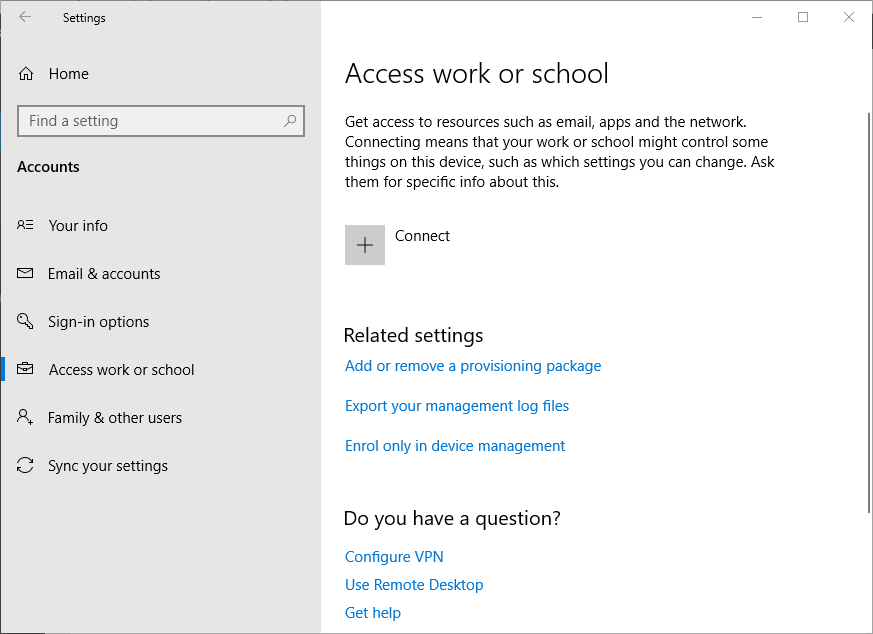This screenshot has height=634, width=873.
Task: Click the Family & other users icon
Action: point(25,417)
